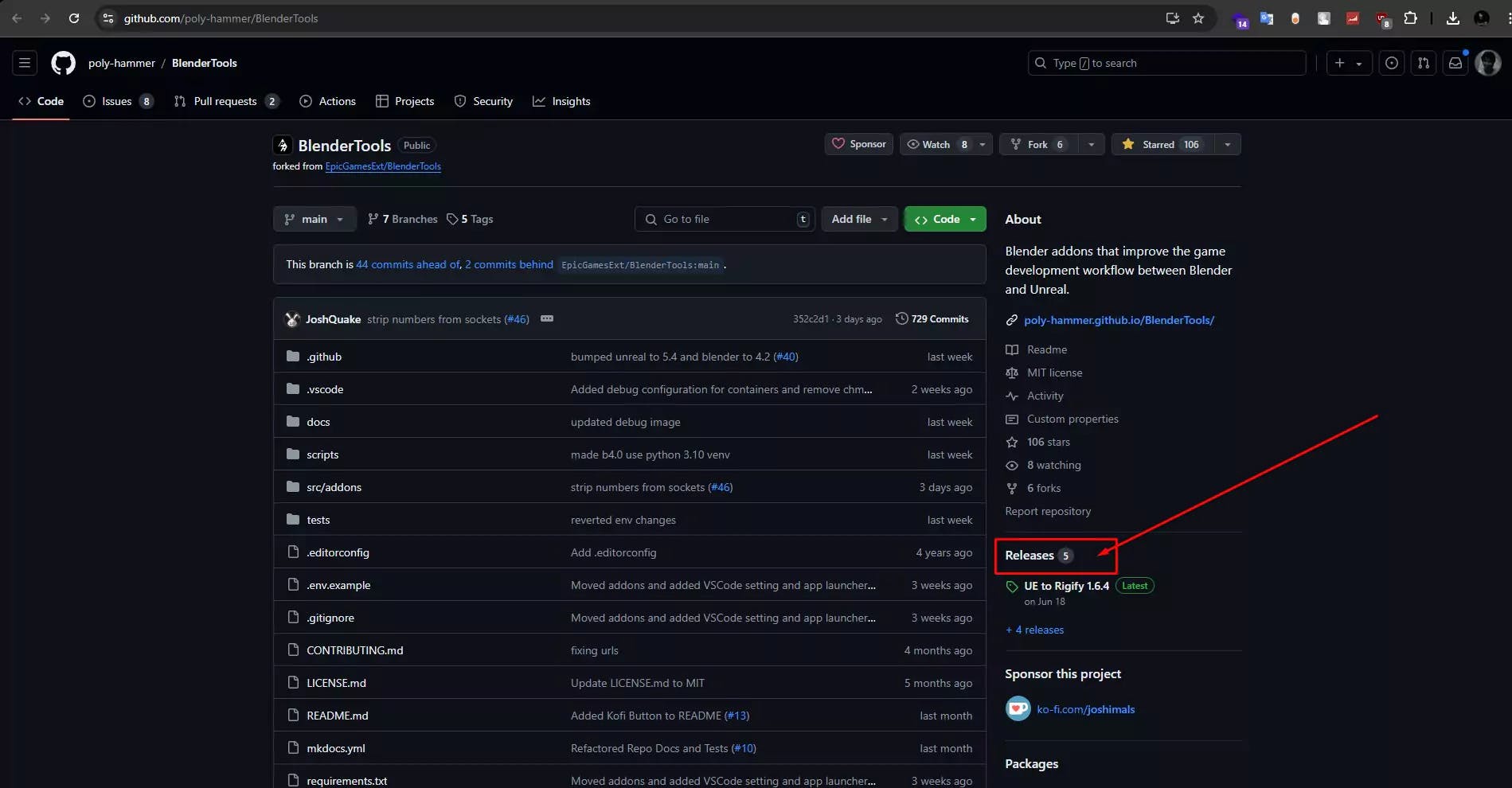1512x788 pixels.
Task: Open notifications inbox icon
Action: 1455,63
